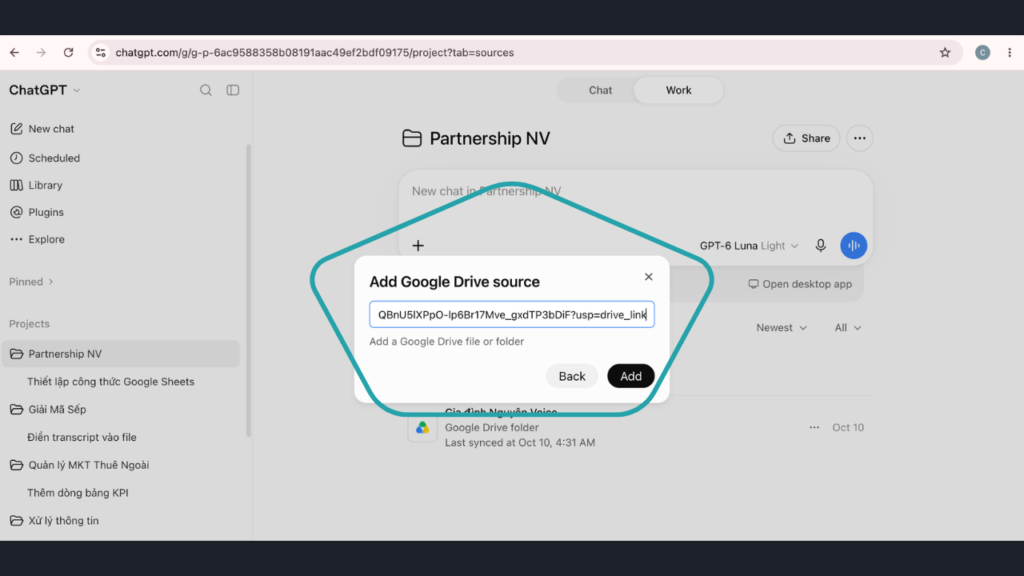Open Plugins in the sidebar

point(37,212)
